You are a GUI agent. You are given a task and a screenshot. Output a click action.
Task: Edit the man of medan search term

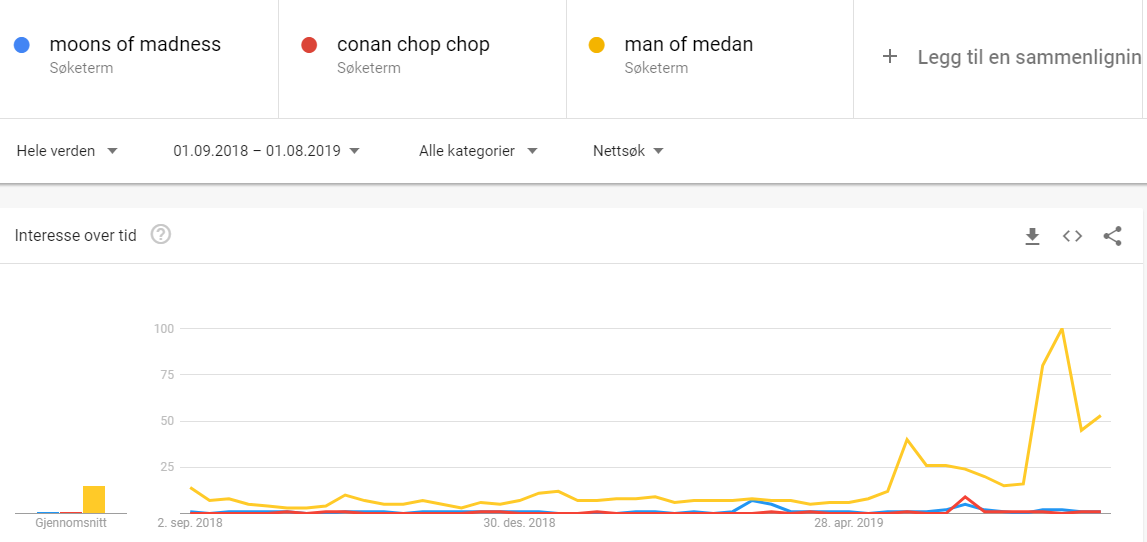click(x=689, y=45)
